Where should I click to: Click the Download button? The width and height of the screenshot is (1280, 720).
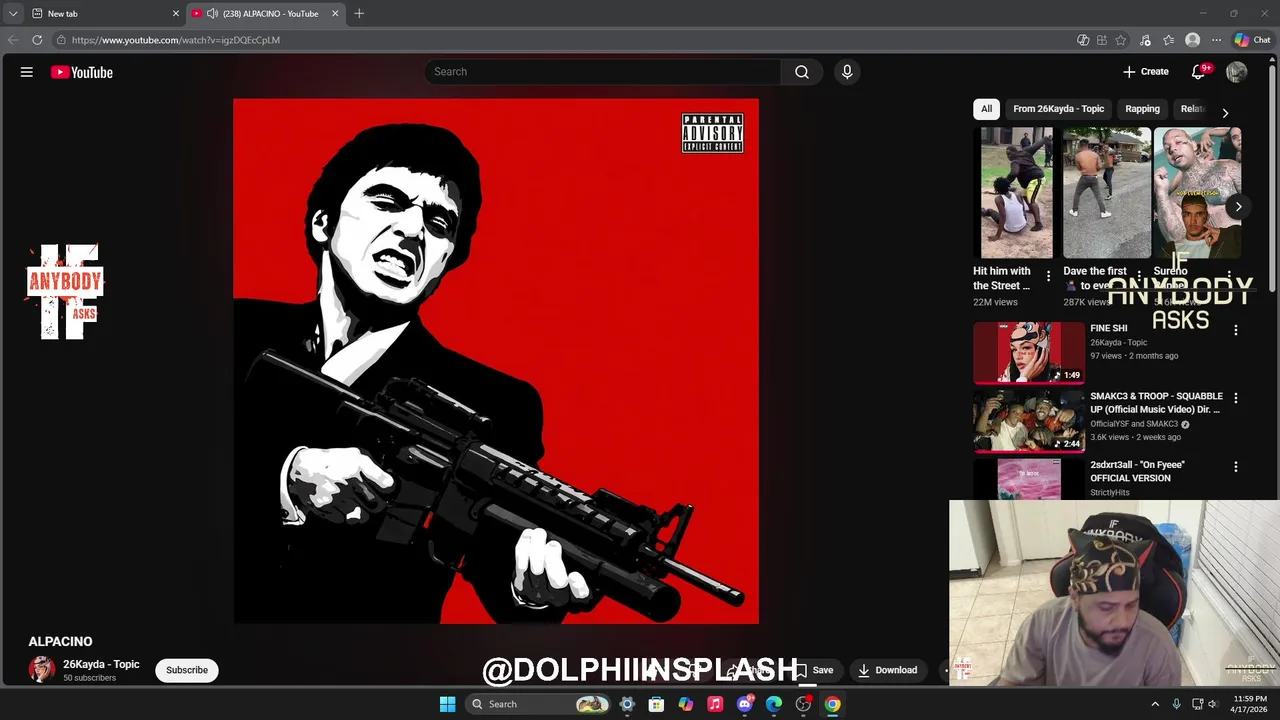coord(887,670)
